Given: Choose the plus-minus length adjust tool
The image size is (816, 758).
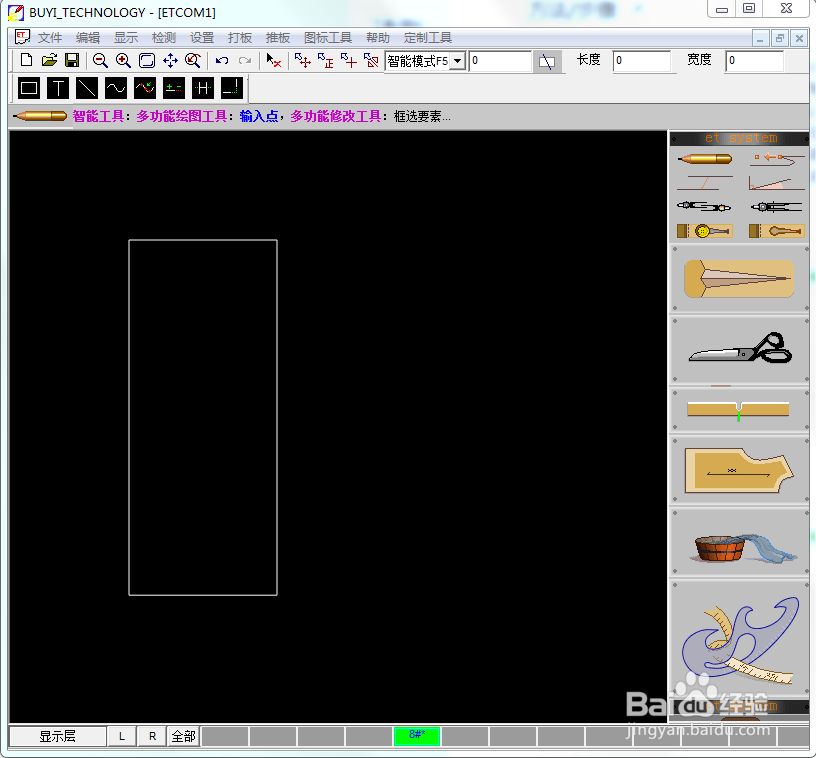Looking at the screenshot, I should tap(174, 88).
